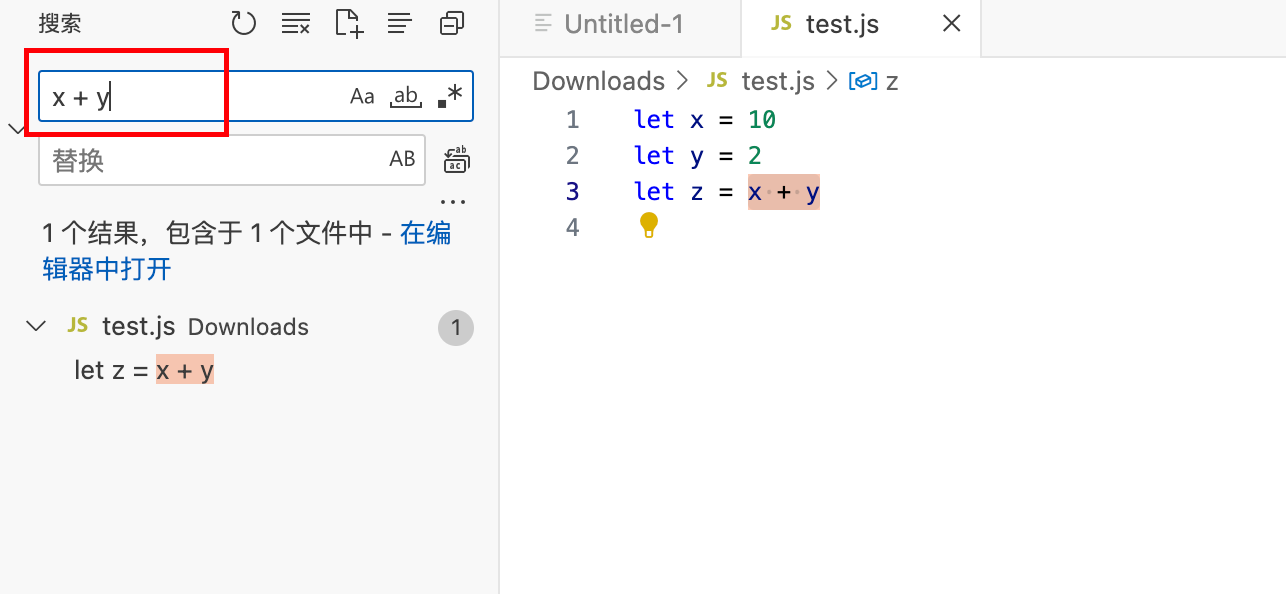Image resolution: width=1286 pixels, height=594 pixels.
Task: Click Downloads in the breadcrumb
Action: [598, 81]
